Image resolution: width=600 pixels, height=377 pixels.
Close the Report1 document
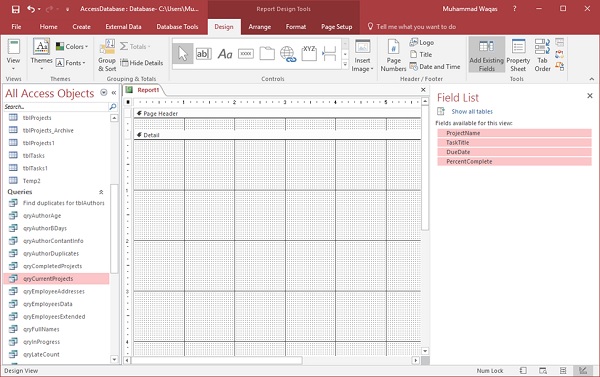(x=423, y=90)
